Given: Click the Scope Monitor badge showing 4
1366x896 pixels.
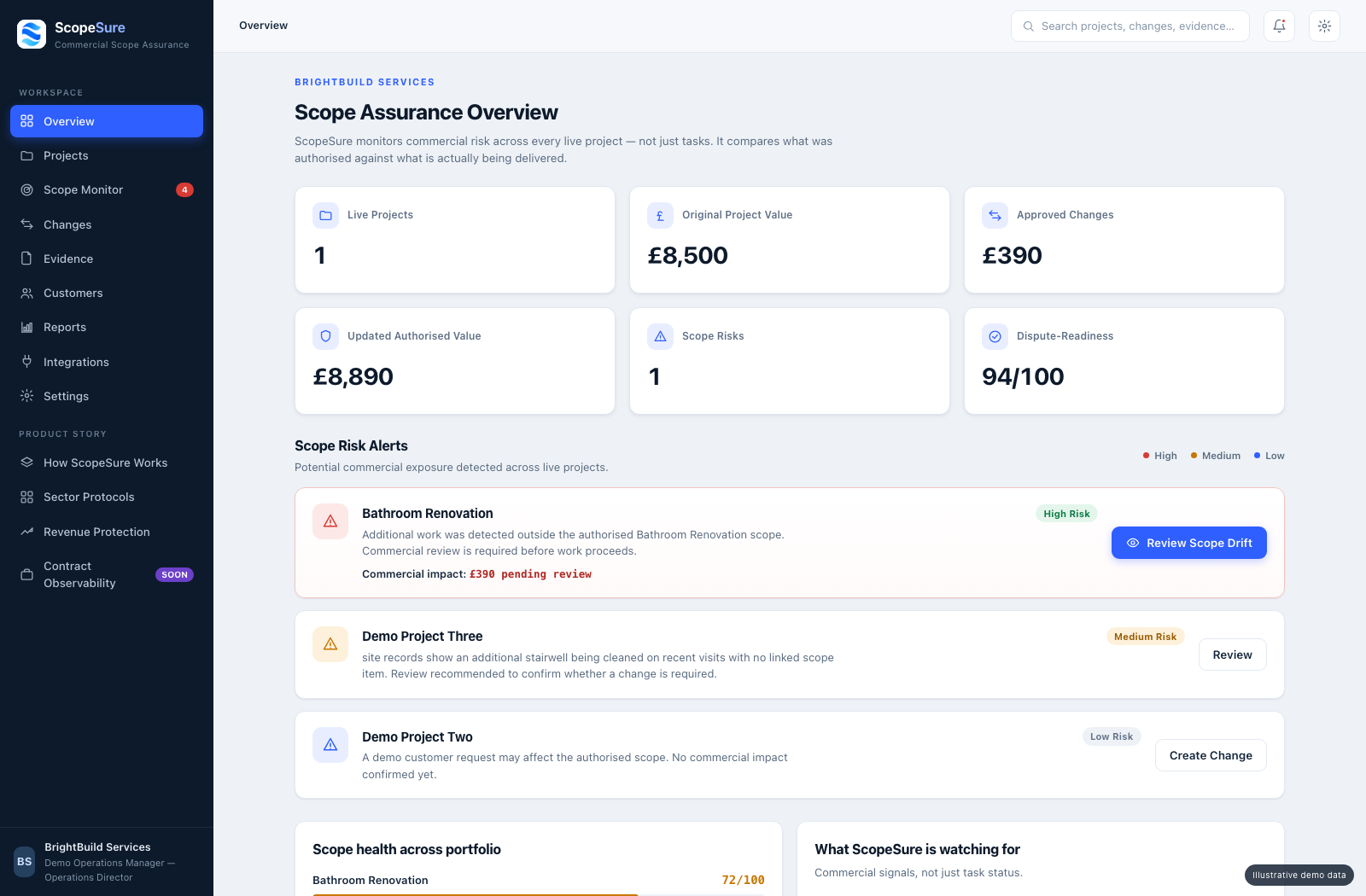Looking at the screenshot, I should tap(184, 190).
